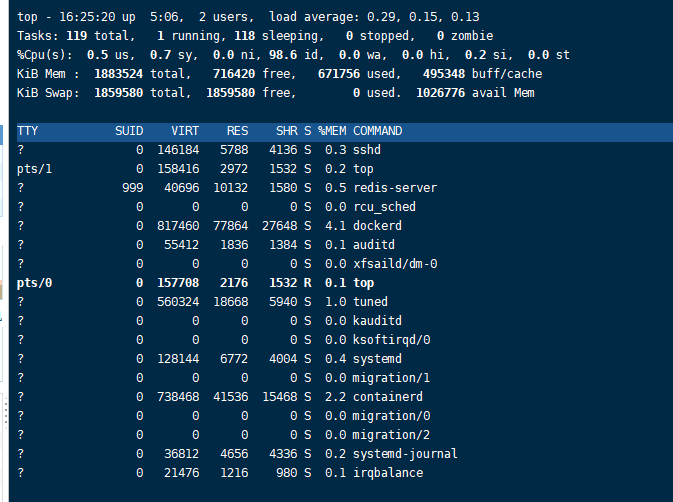Image resolution: width=673 pixels, height=502 pixels.
Task: Click the rcu_sched process name
Action: coord(385,207)
